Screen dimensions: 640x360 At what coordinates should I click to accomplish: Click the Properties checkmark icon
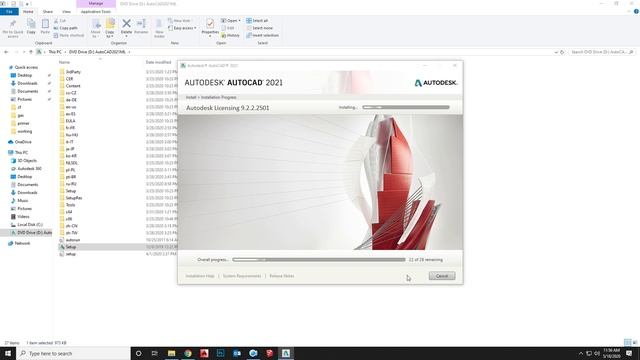210,24
